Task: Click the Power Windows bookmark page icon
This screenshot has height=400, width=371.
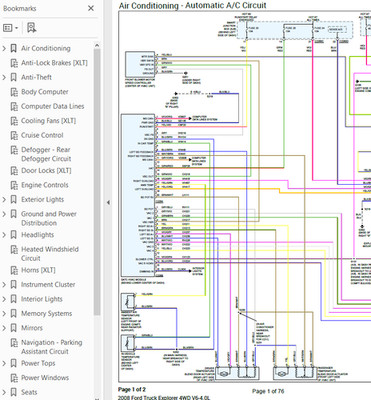Action: (14, 378)
